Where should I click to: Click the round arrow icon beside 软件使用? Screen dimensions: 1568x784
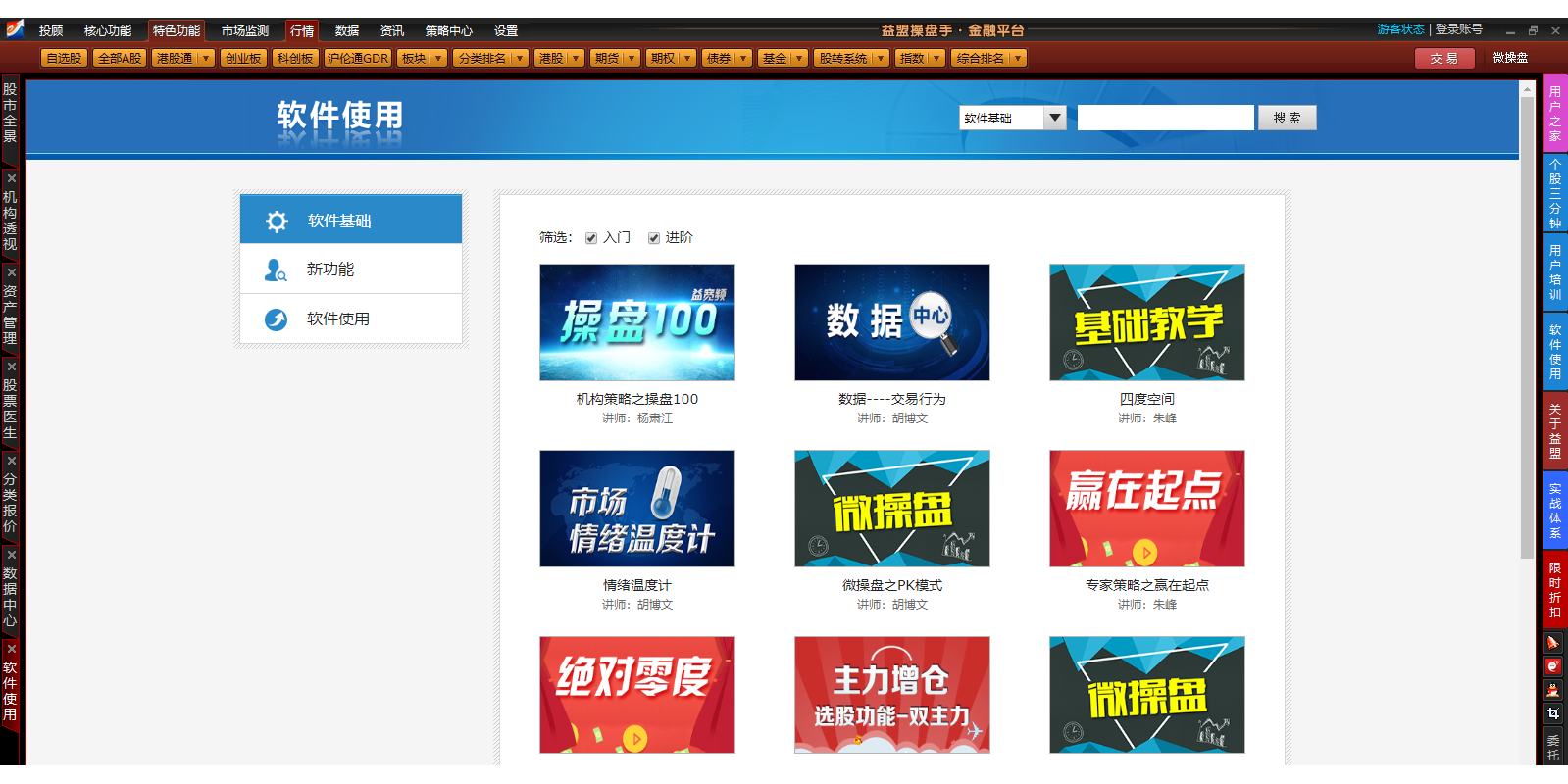coord(276,319)
